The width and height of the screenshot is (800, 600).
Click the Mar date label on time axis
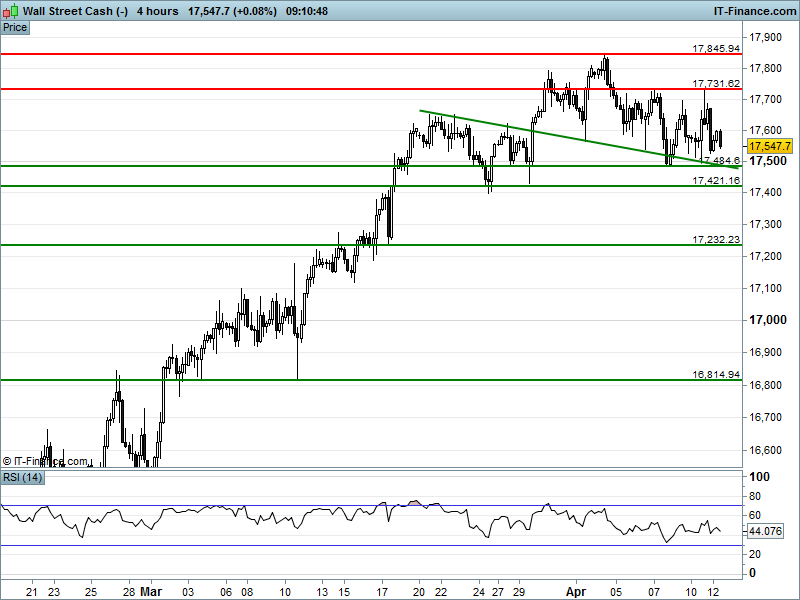tap(151, 592)
